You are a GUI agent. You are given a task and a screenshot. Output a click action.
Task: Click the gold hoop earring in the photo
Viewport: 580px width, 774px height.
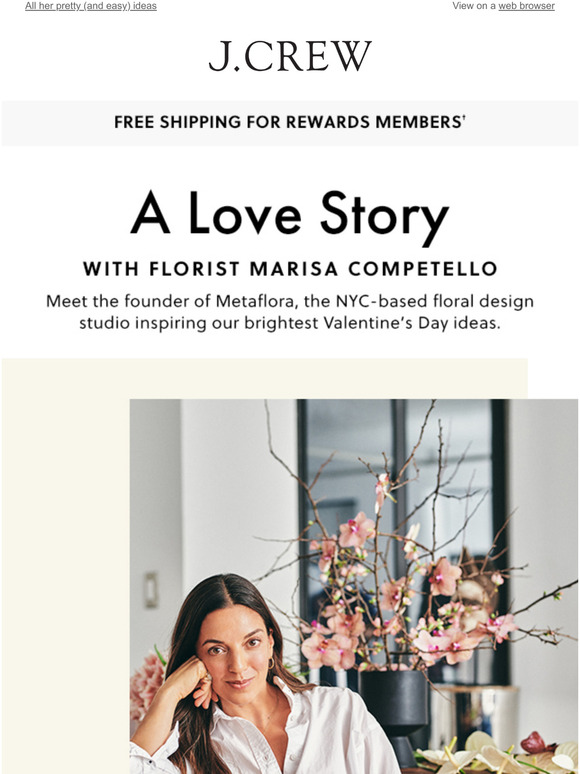271,662
